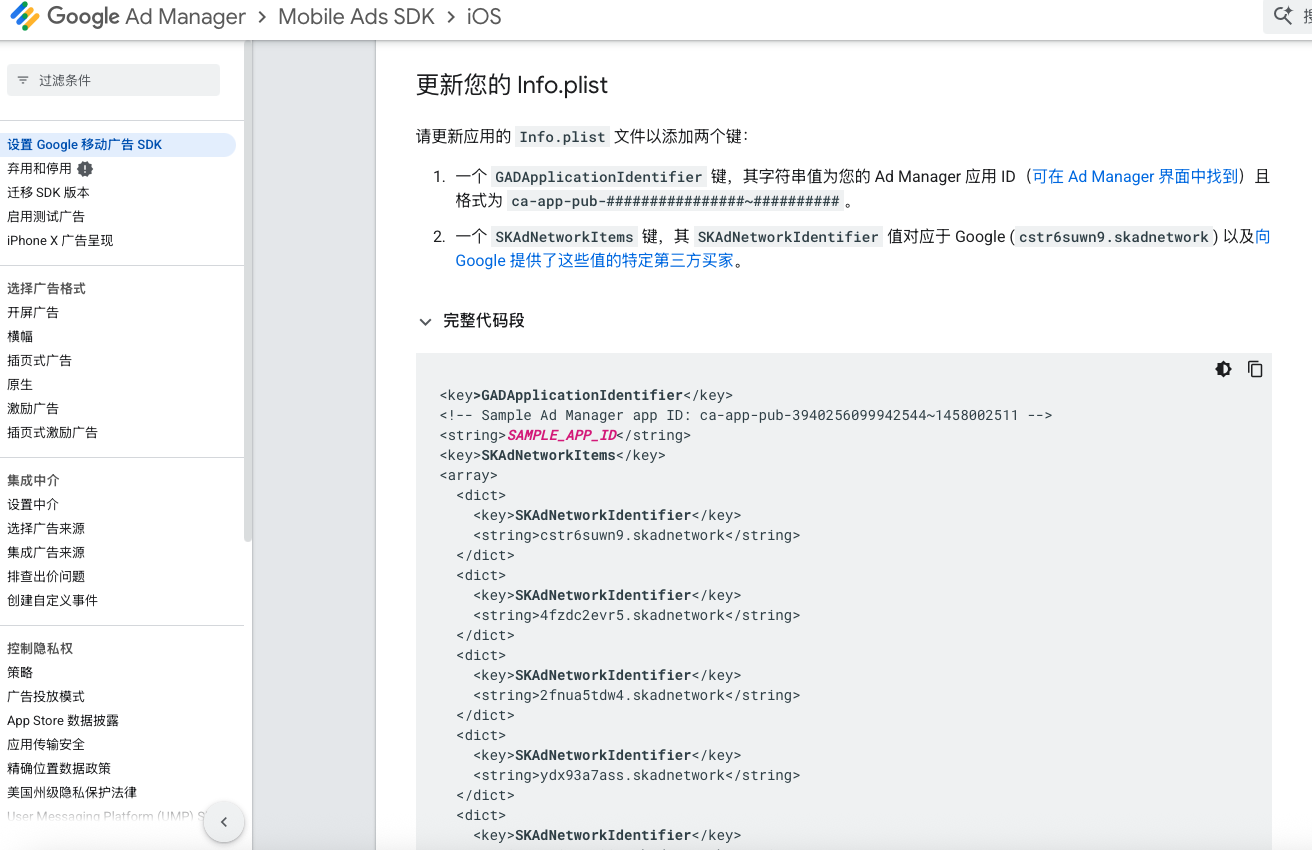The image size is (1312, 850).
Task: Click SAMPLE_APP_ID placeholder in code
Action: coord(562,435)
